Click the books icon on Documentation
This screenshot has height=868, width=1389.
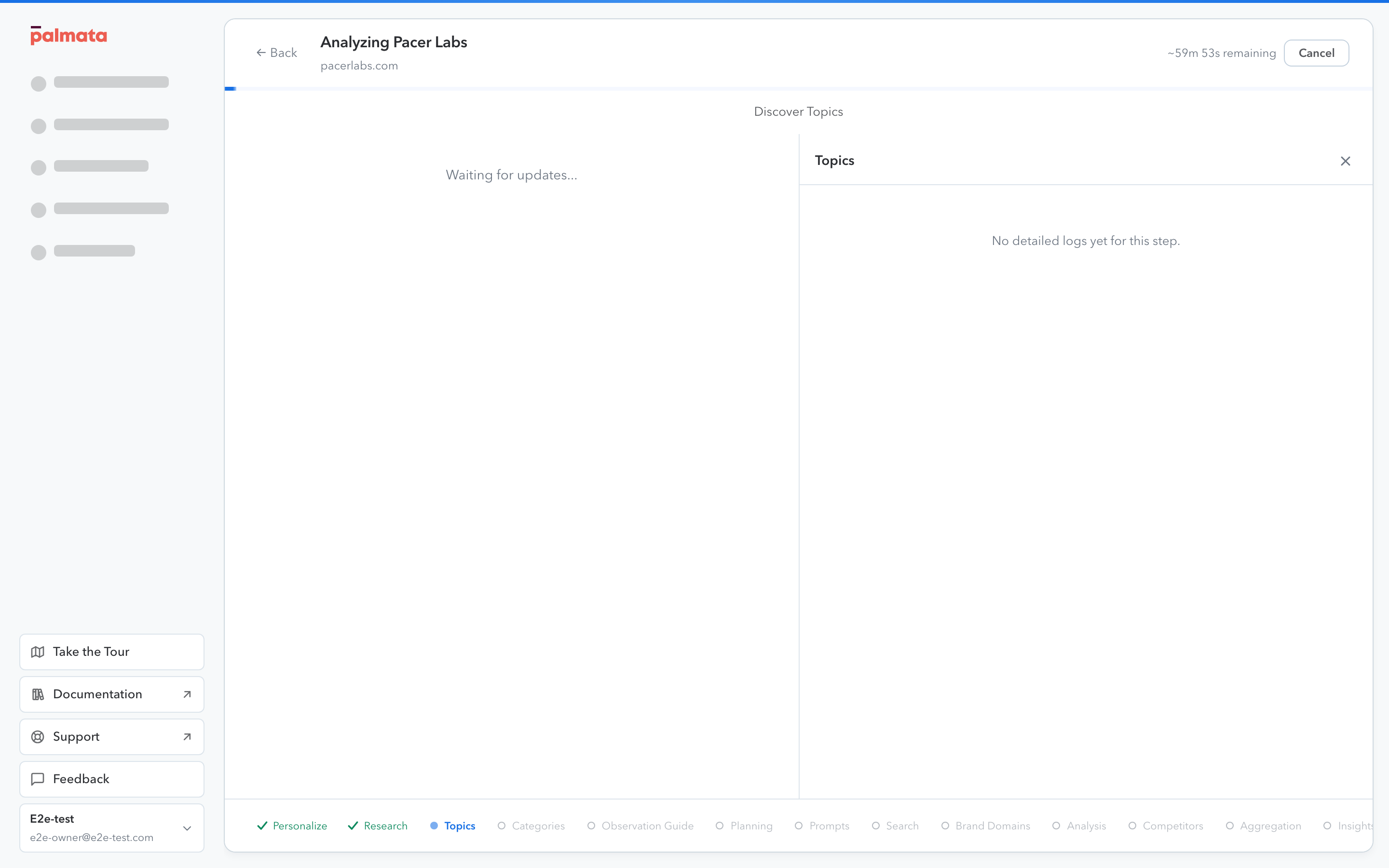pyautogui.click(x=38, y=694)
